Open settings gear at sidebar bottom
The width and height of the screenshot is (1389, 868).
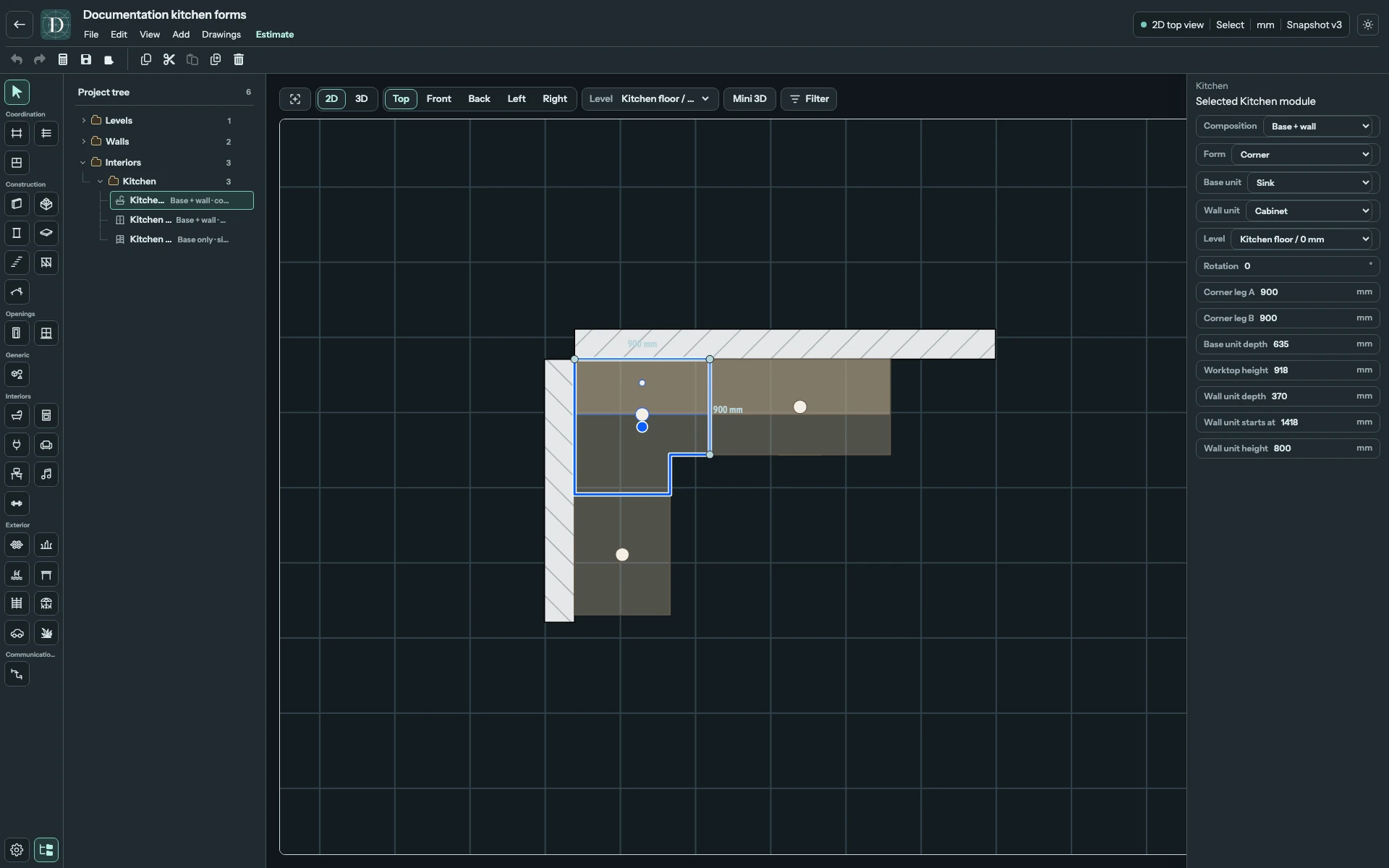pos(17,850)
